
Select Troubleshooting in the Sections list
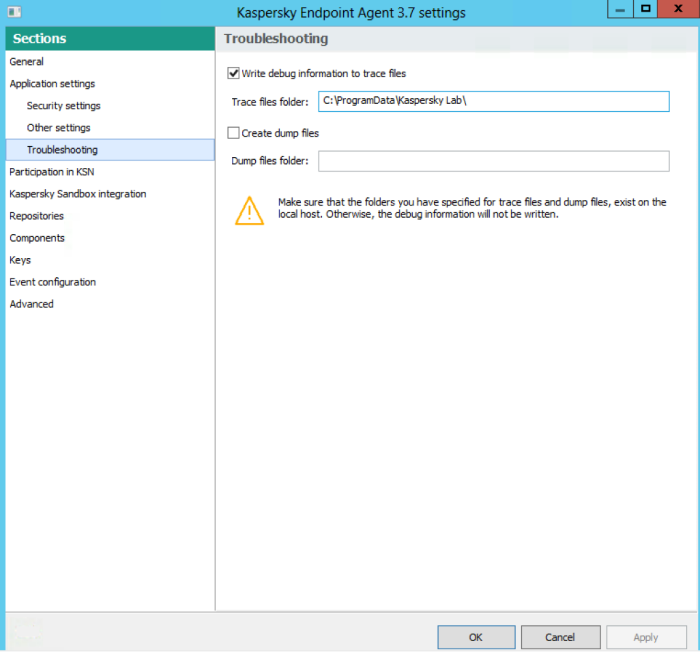point(110,150)
